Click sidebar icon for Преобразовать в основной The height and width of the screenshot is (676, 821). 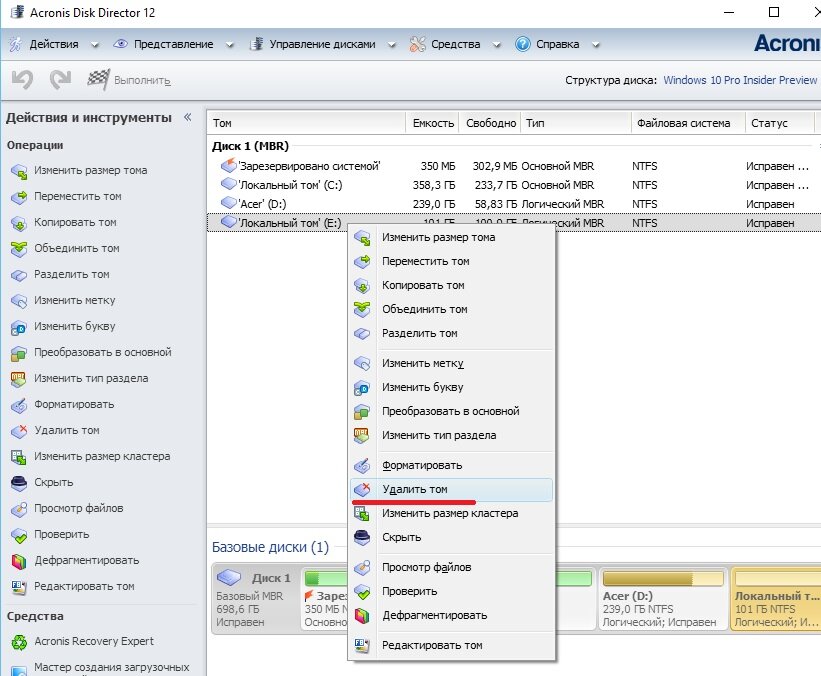click(x=19, y=353)
